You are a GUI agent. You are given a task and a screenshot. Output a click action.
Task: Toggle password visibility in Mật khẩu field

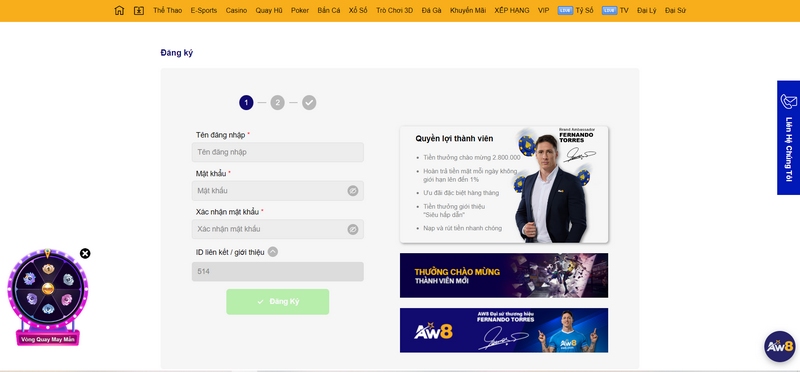click(x=353, y=191)
